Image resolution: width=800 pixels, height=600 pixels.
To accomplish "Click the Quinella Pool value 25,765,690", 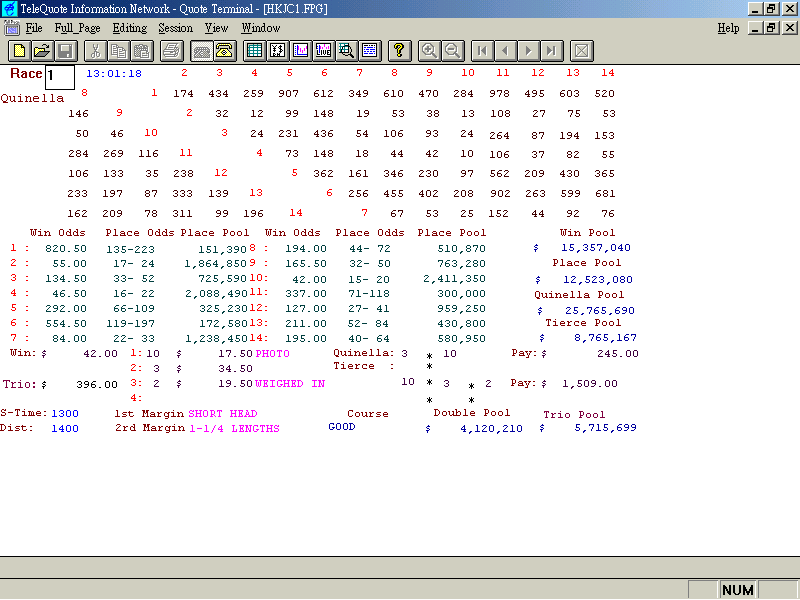I will (599, 311).
